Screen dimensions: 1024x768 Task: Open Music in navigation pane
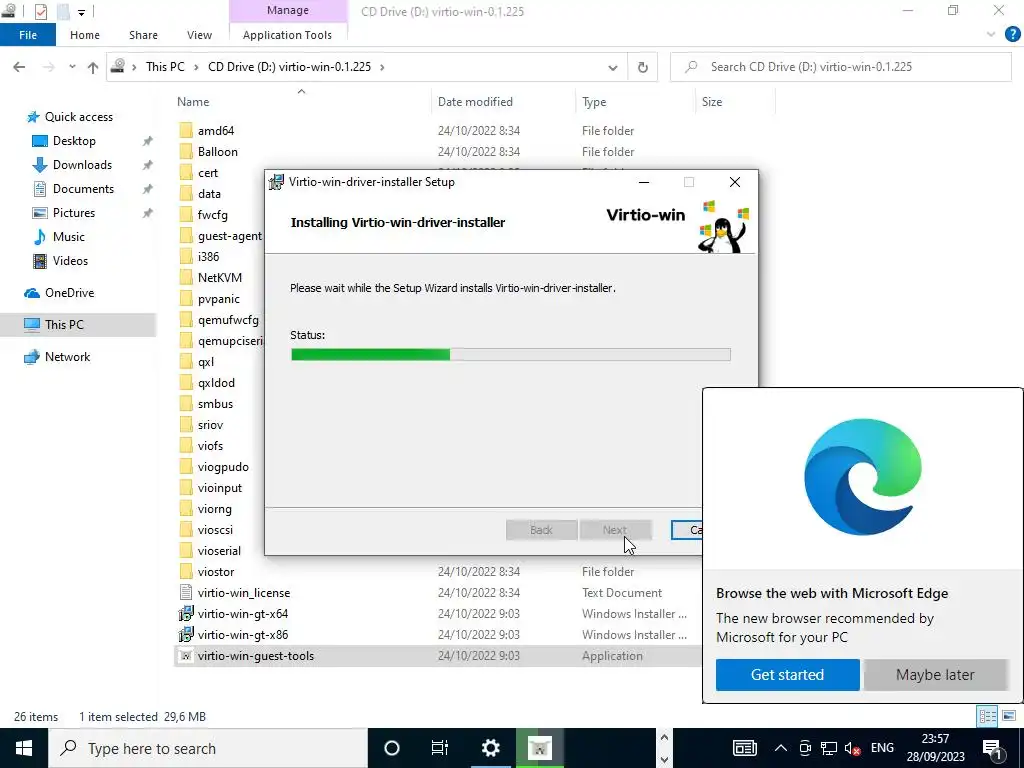69,236
